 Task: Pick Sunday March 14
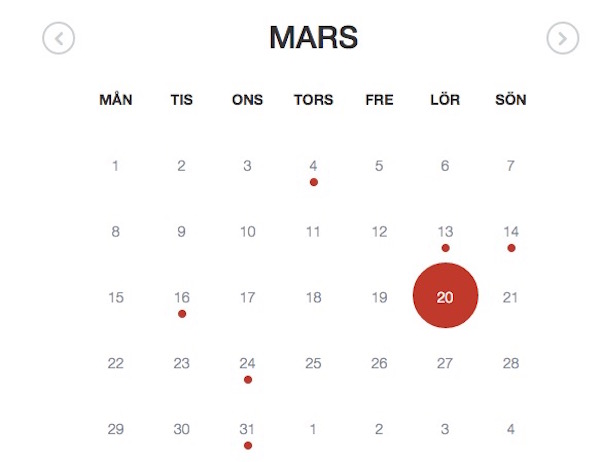(x=511, y=232)
